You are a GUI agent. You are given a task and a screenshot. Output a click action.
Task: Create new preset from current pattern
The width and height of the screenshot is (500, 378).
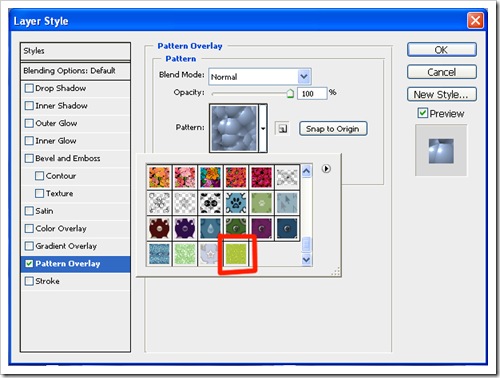click(x=282, y=129)
